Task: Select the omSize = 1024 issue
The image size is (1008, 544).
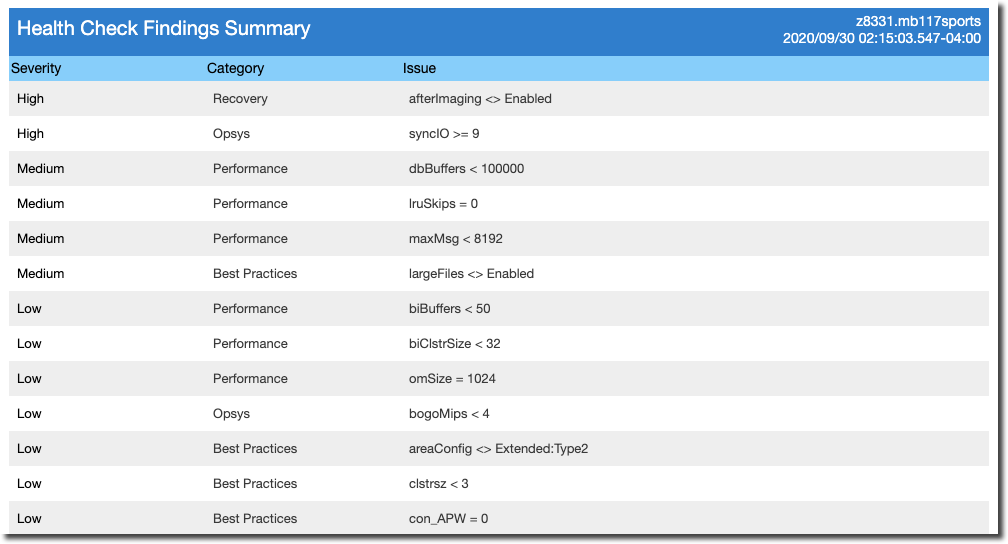Action: [452, 379]
